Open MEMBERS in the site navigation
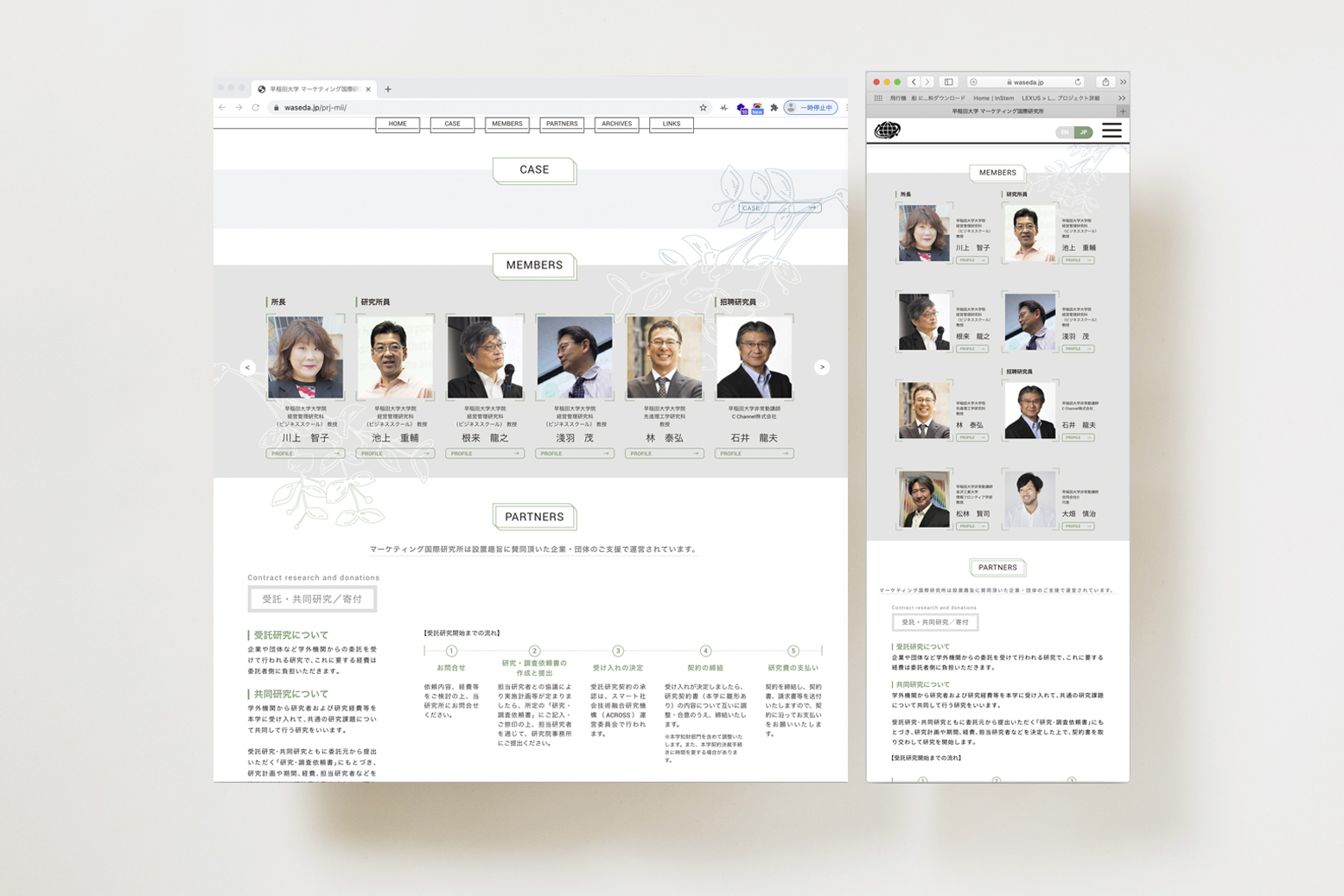 507,124
